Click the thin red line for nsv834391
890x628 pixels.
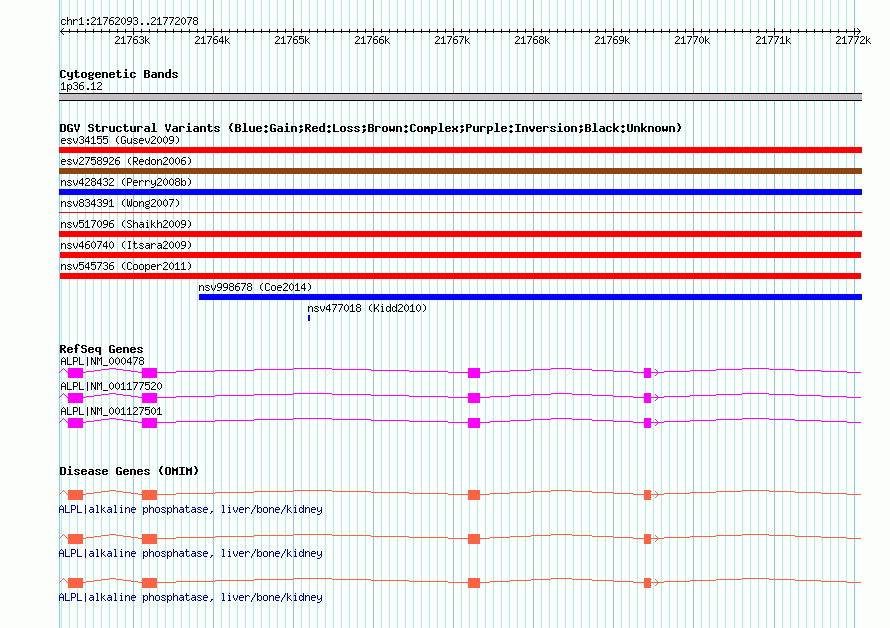(x=460, y=212)
